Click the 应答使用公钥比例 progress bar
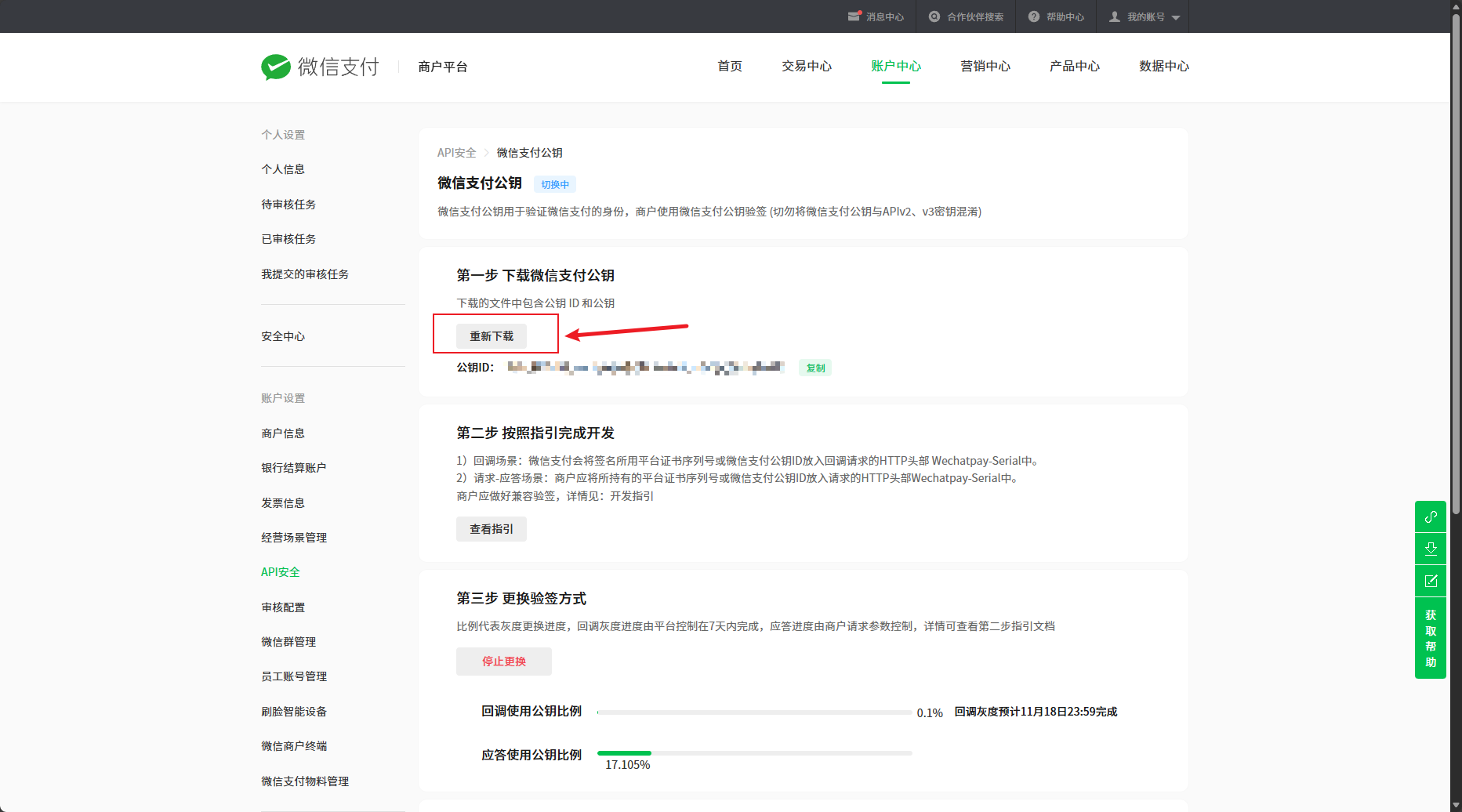Image resolution: width=1462 pixels, height=812 pixels. 754,753
